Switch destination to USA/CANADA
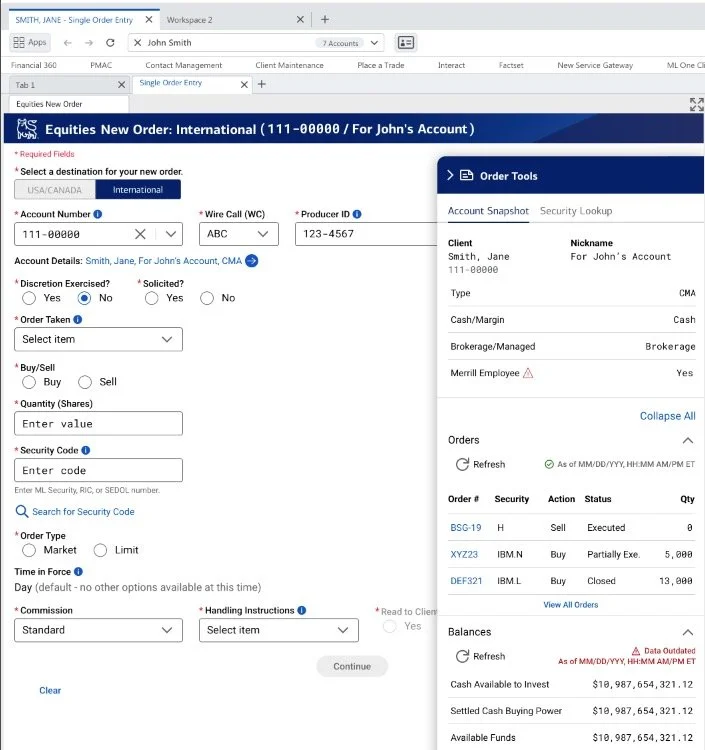The image size is (705, 750). click(55, 190)
